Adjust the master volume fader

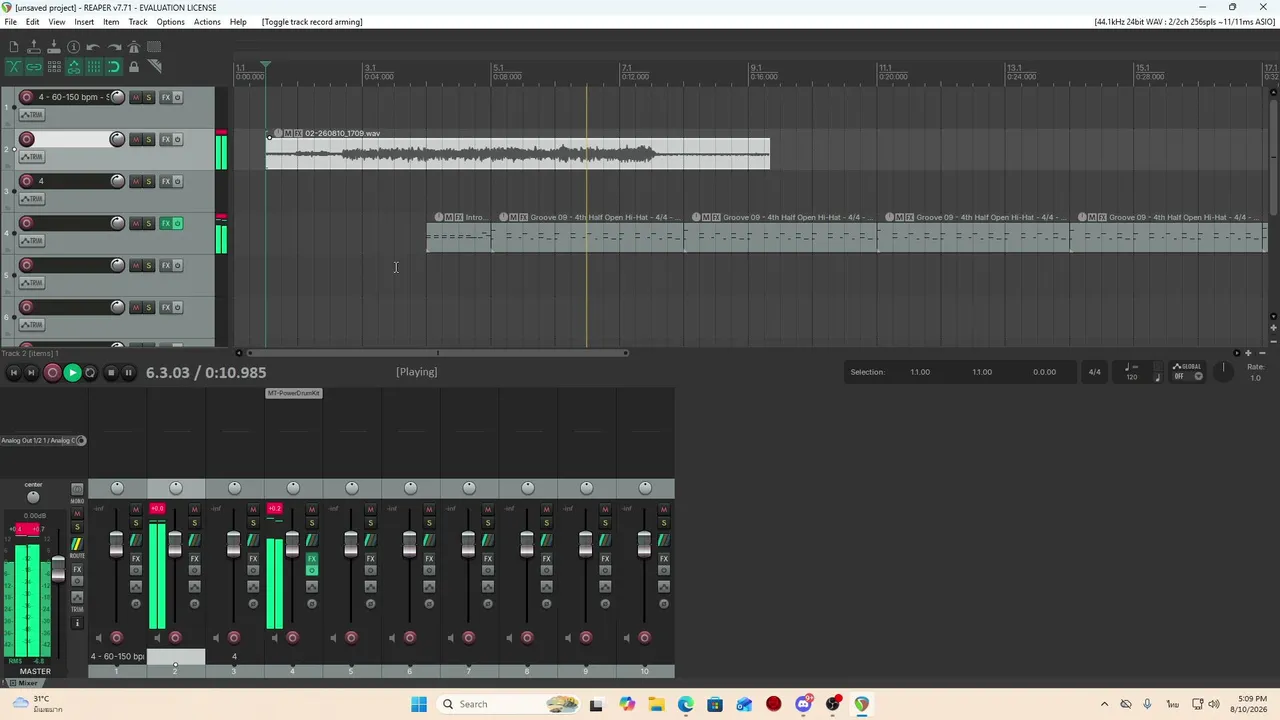point(58,569)
